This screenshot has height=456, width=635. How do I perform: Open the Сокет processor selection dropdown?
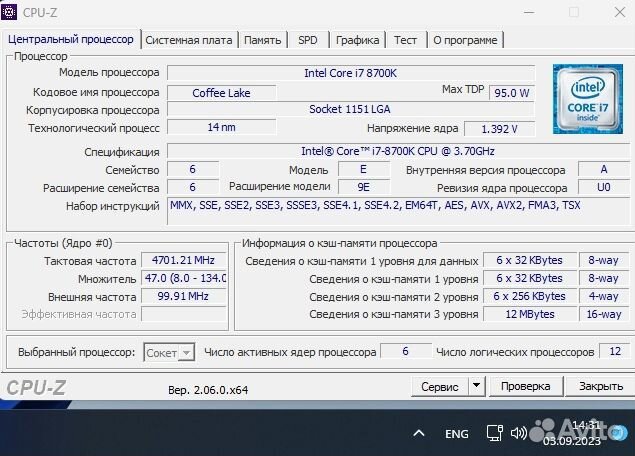[x=169, y=353]
